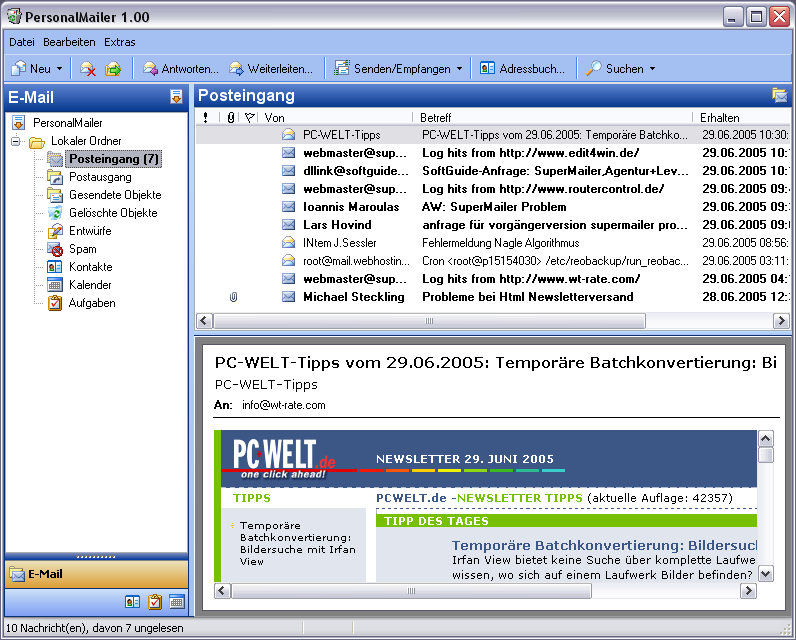Image resolution: width=796 pixels, height=640 pixels.
Task: Click opened envelope icon of INtern J.Sessler
Action: point(288,243)
